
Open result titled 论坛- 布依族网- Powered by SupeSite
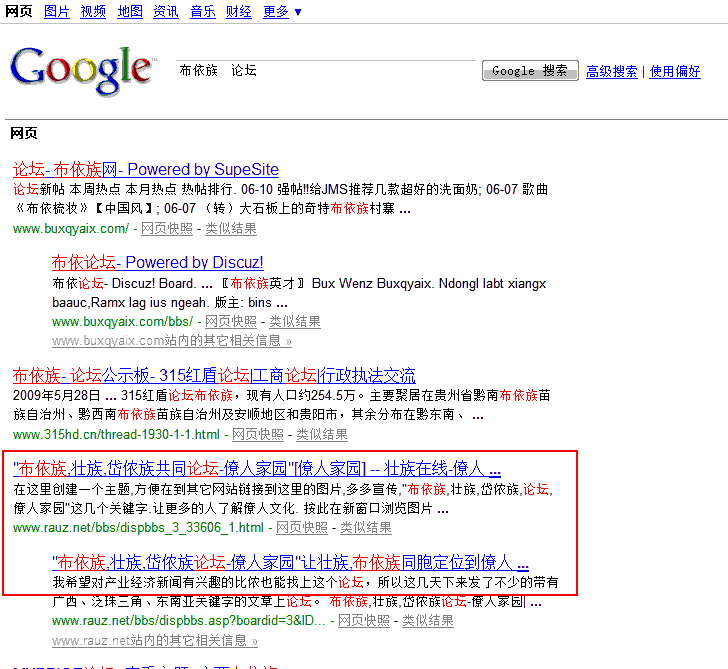pos(146,170)
